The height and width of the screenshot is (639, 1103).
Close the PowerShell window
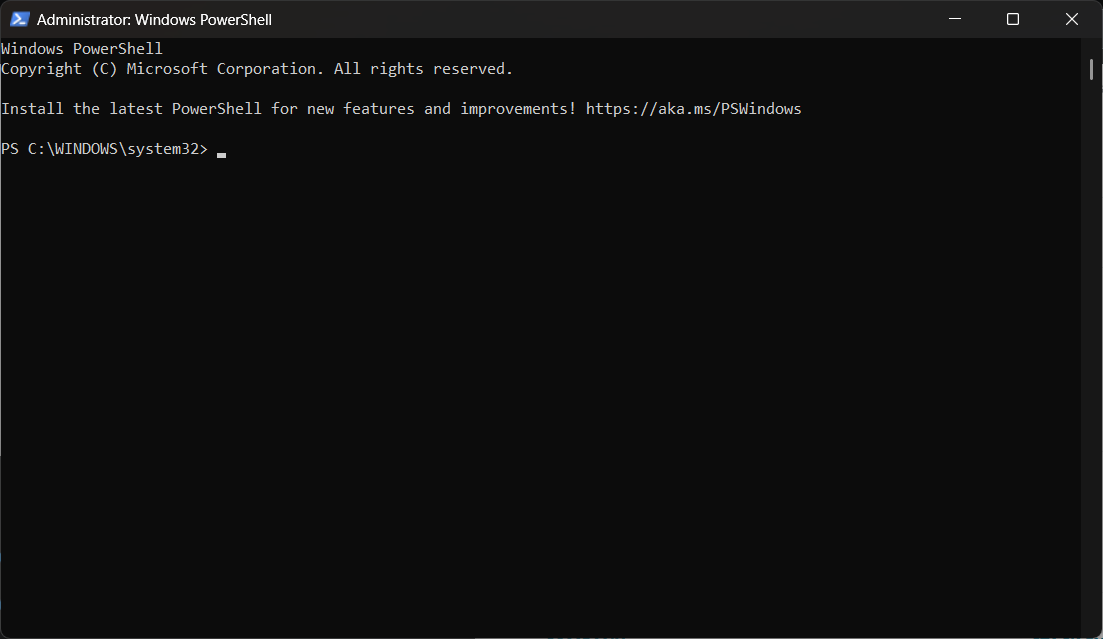point(1071,18)
